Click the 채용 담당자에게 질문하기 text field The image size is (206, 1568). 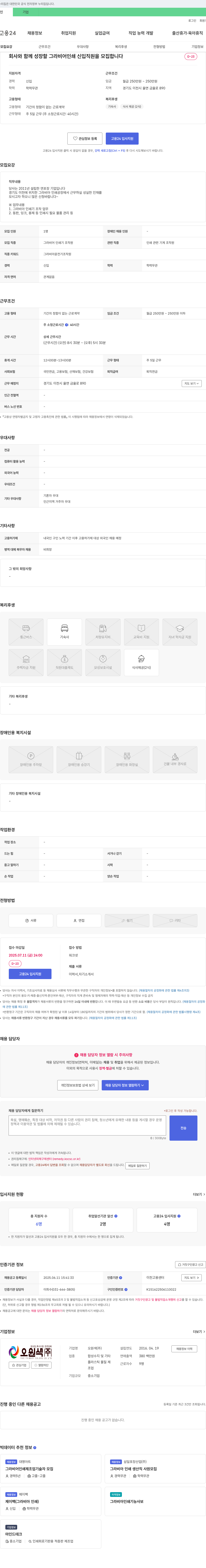88,1125
